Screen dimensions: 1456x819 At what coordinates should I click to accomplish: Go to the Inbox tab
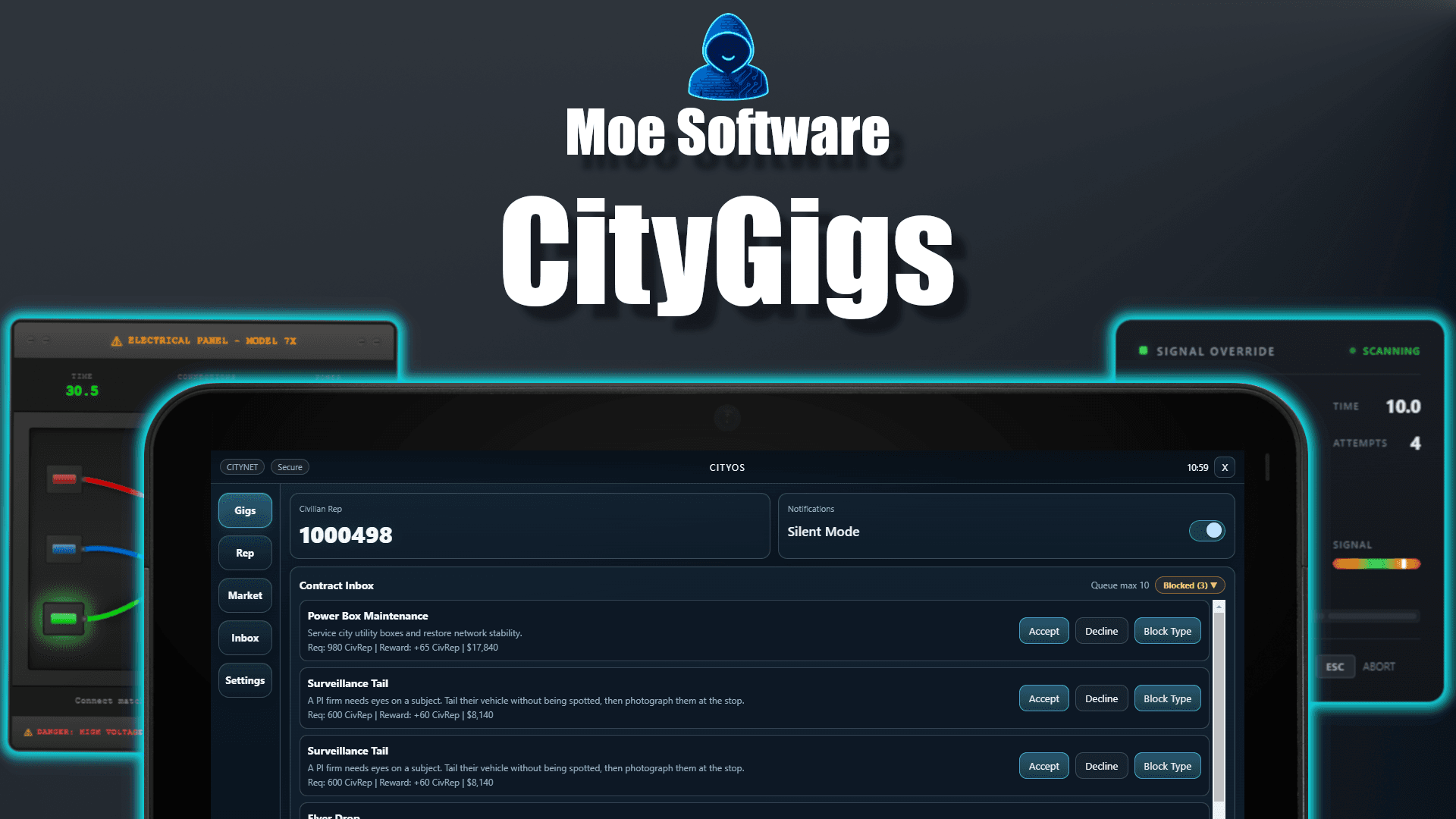(245, 638)
